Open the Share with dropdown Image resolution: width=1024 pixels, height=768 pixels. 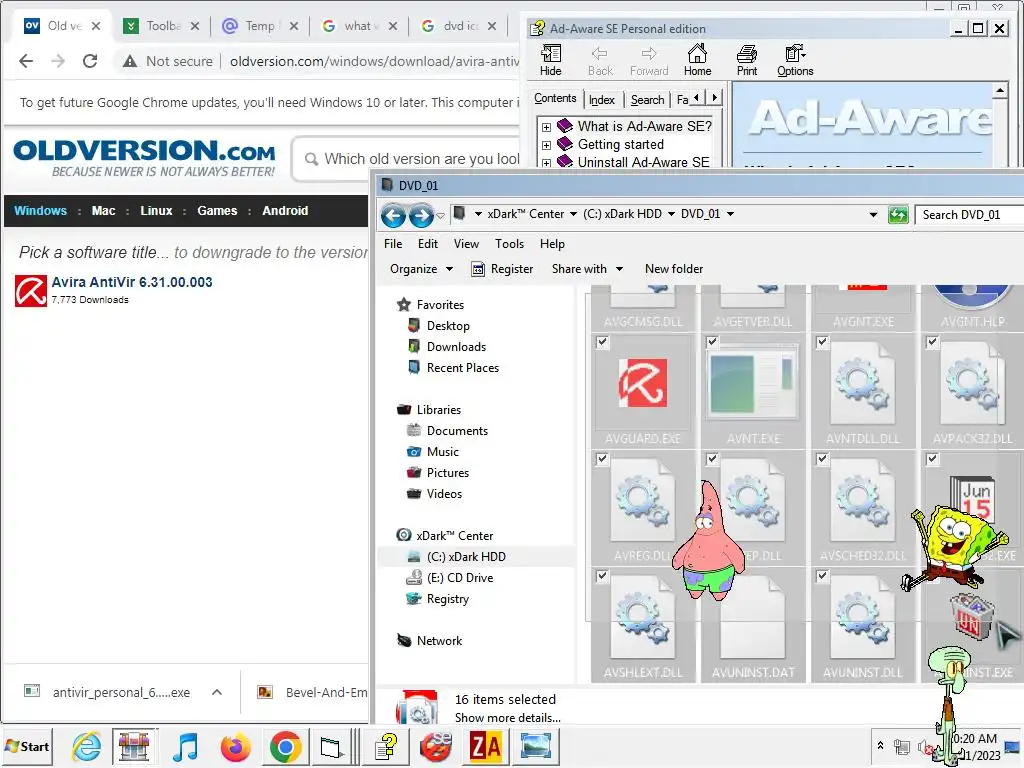[x=587, y=269]
